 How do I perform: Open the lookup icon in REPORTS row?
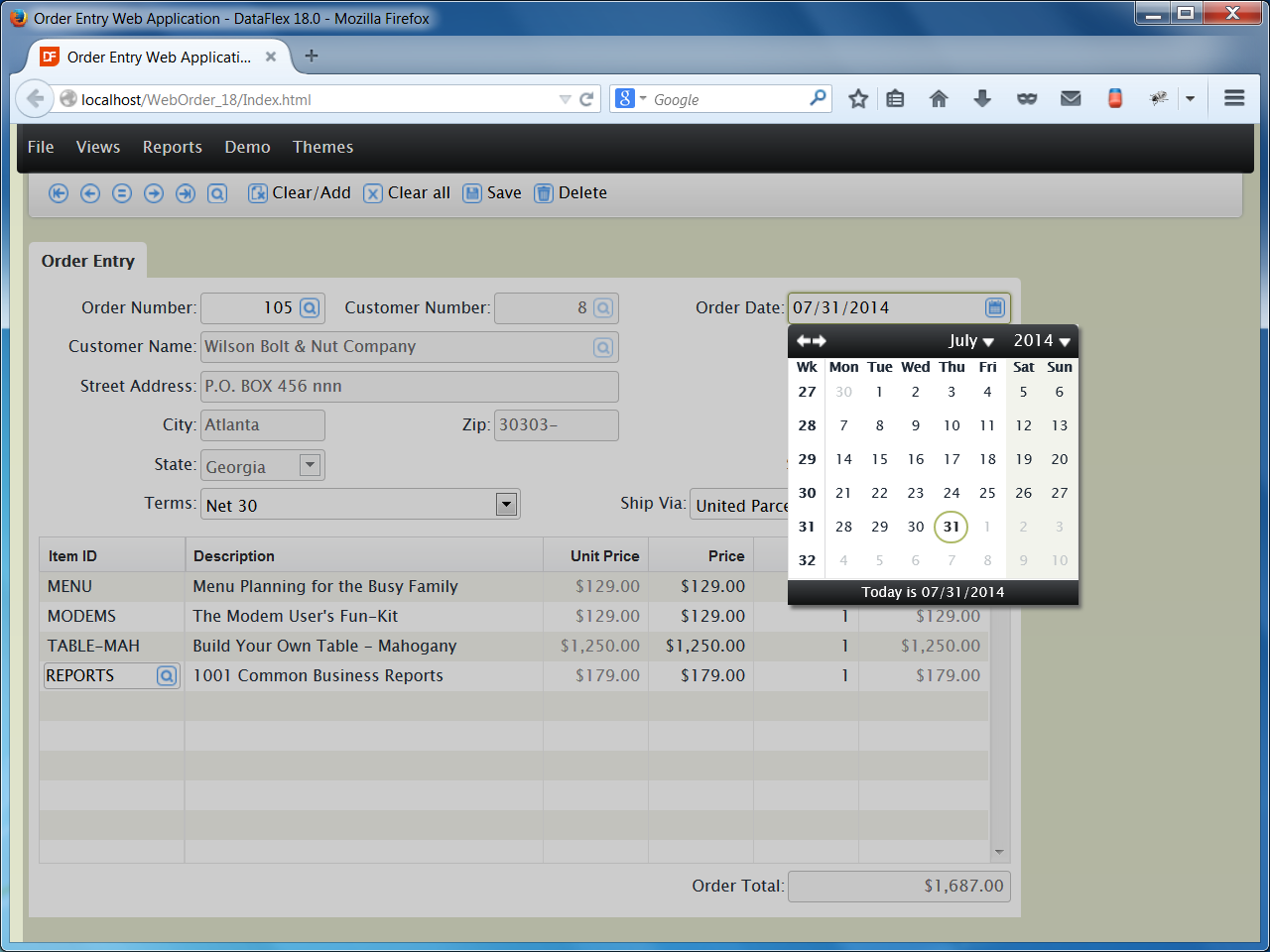(x=167, y=675)
